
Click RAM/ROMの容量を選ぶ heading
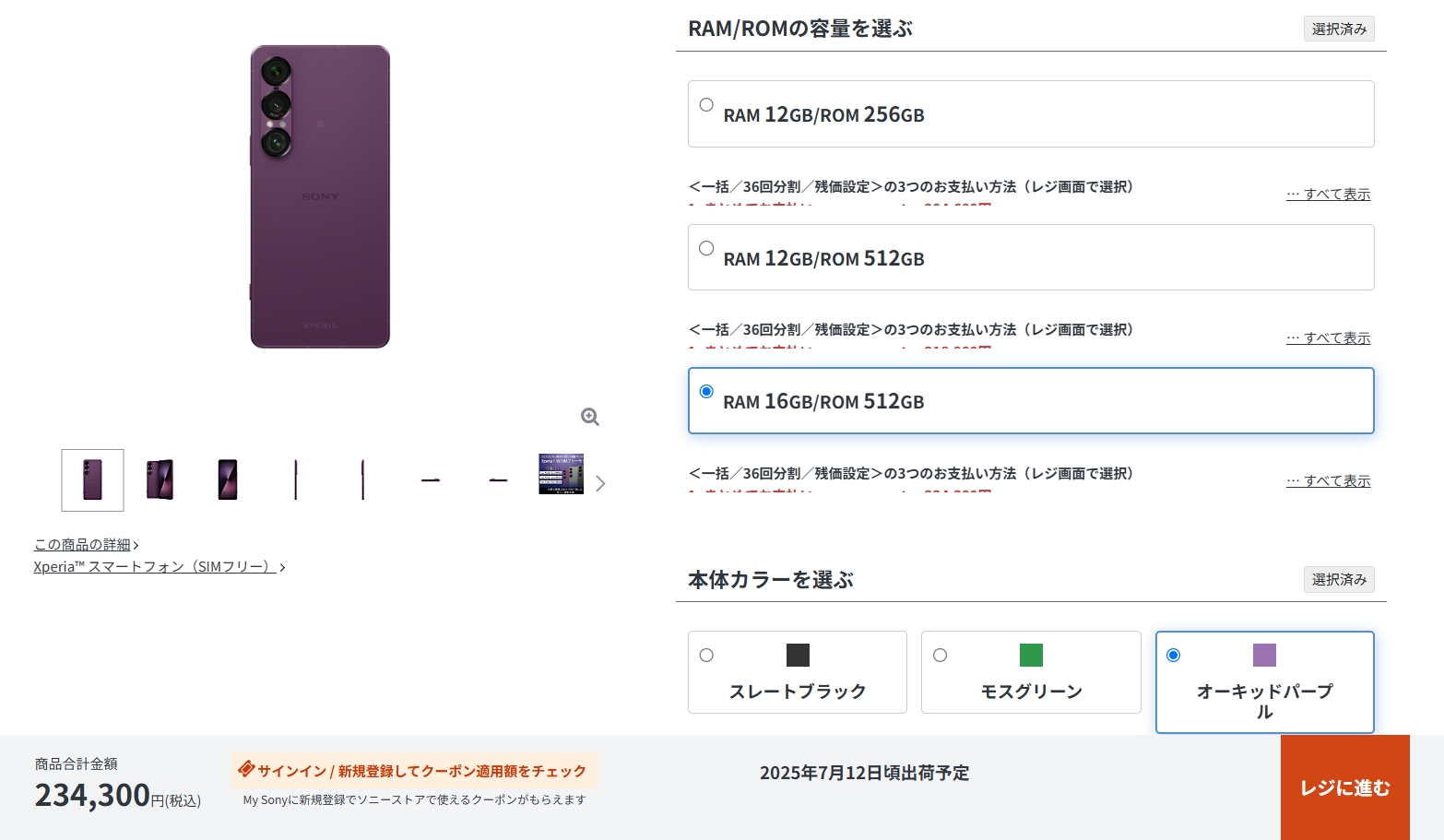(800, 29)
